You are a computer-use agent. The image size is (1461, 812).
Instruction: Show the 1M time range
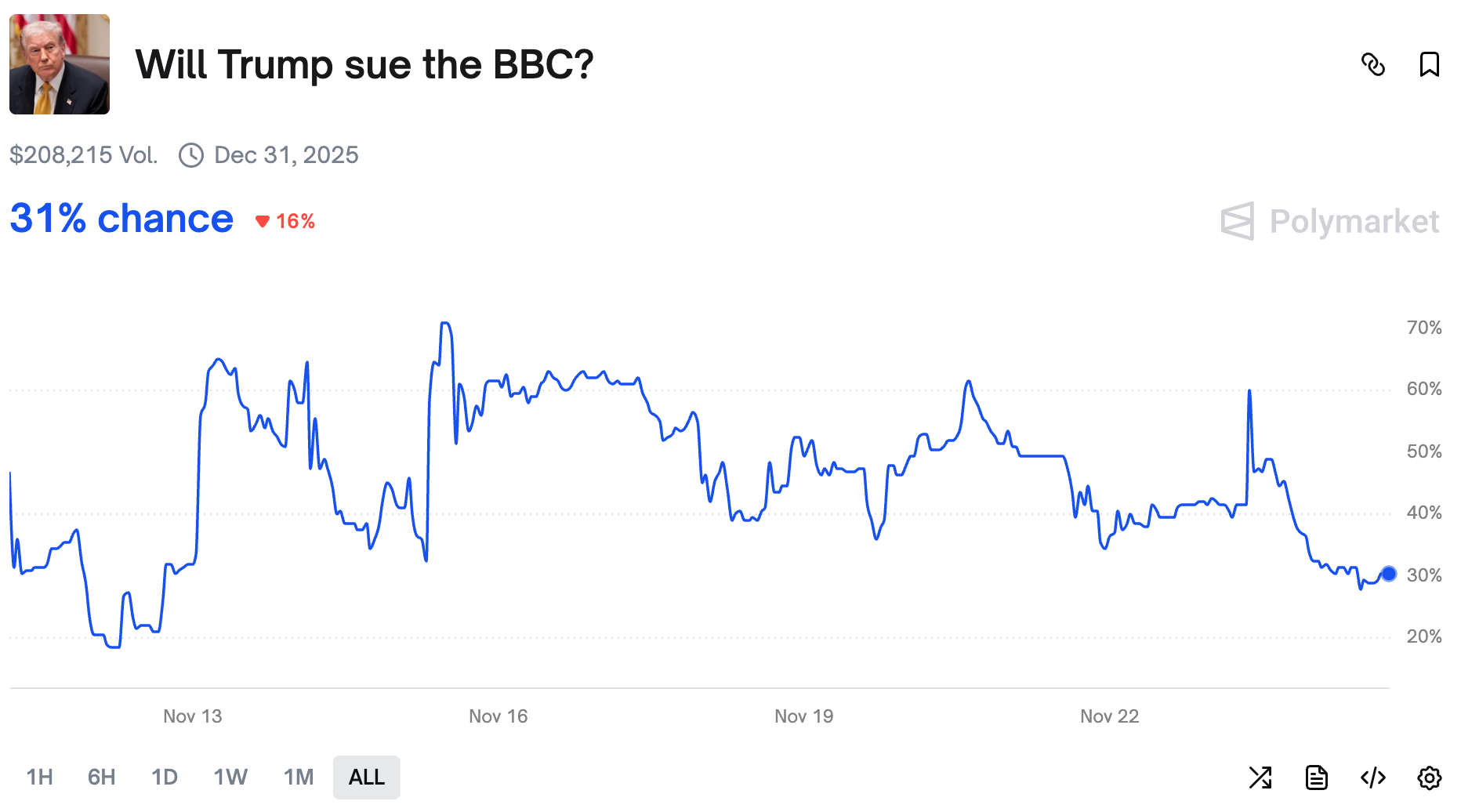[299, 778]
